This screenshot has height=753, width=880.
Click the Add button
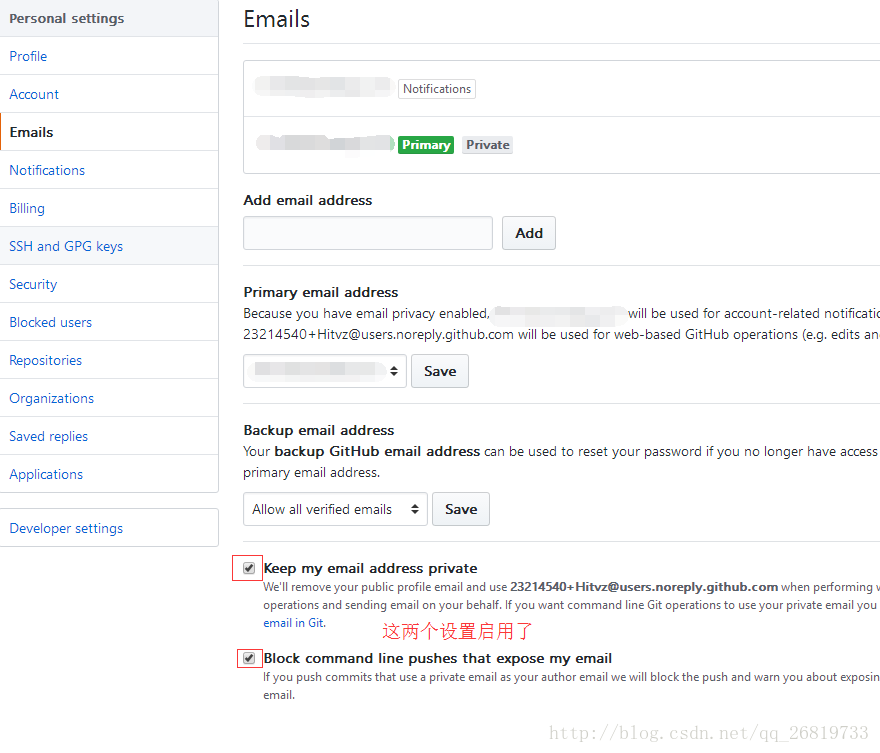click(x=529, y=233)
